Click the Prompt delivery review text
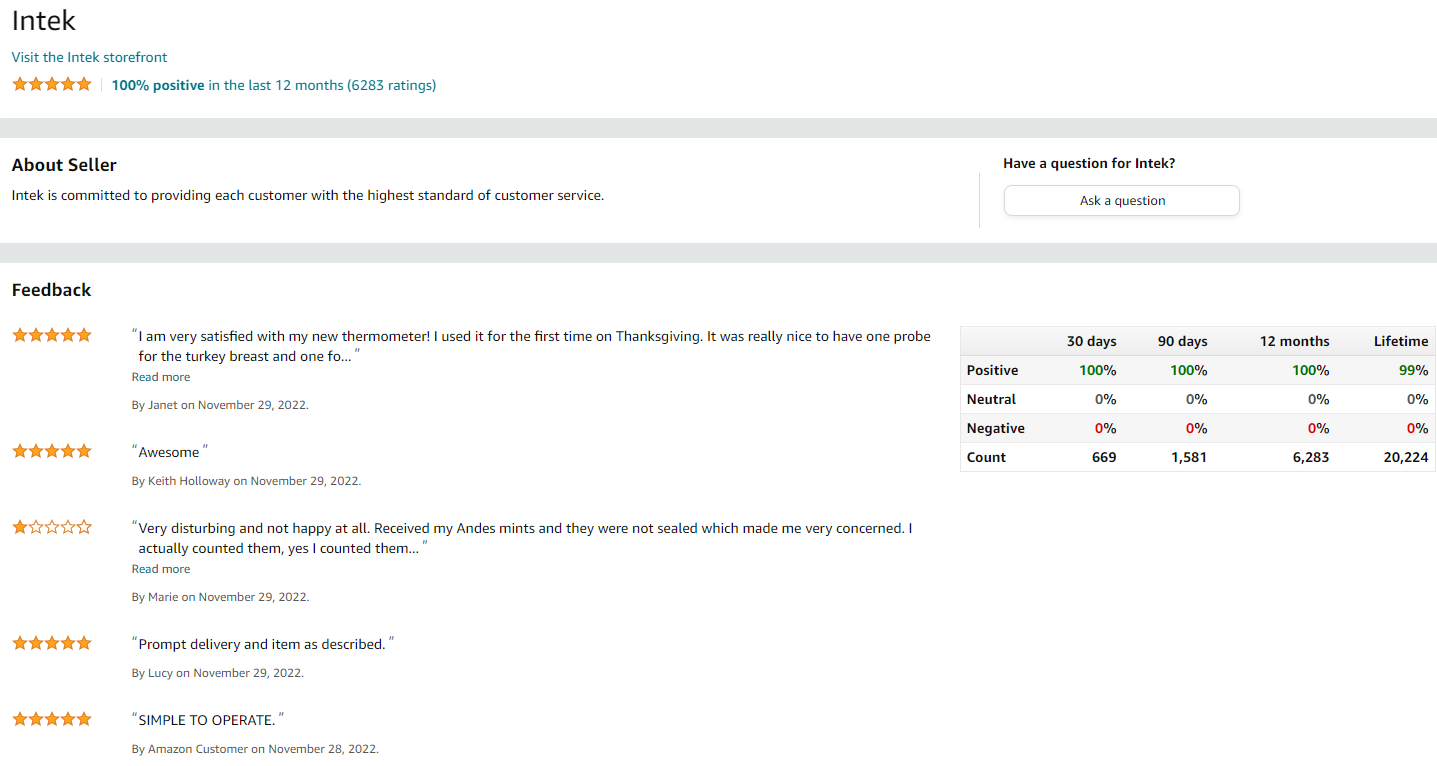 [262, 644]
